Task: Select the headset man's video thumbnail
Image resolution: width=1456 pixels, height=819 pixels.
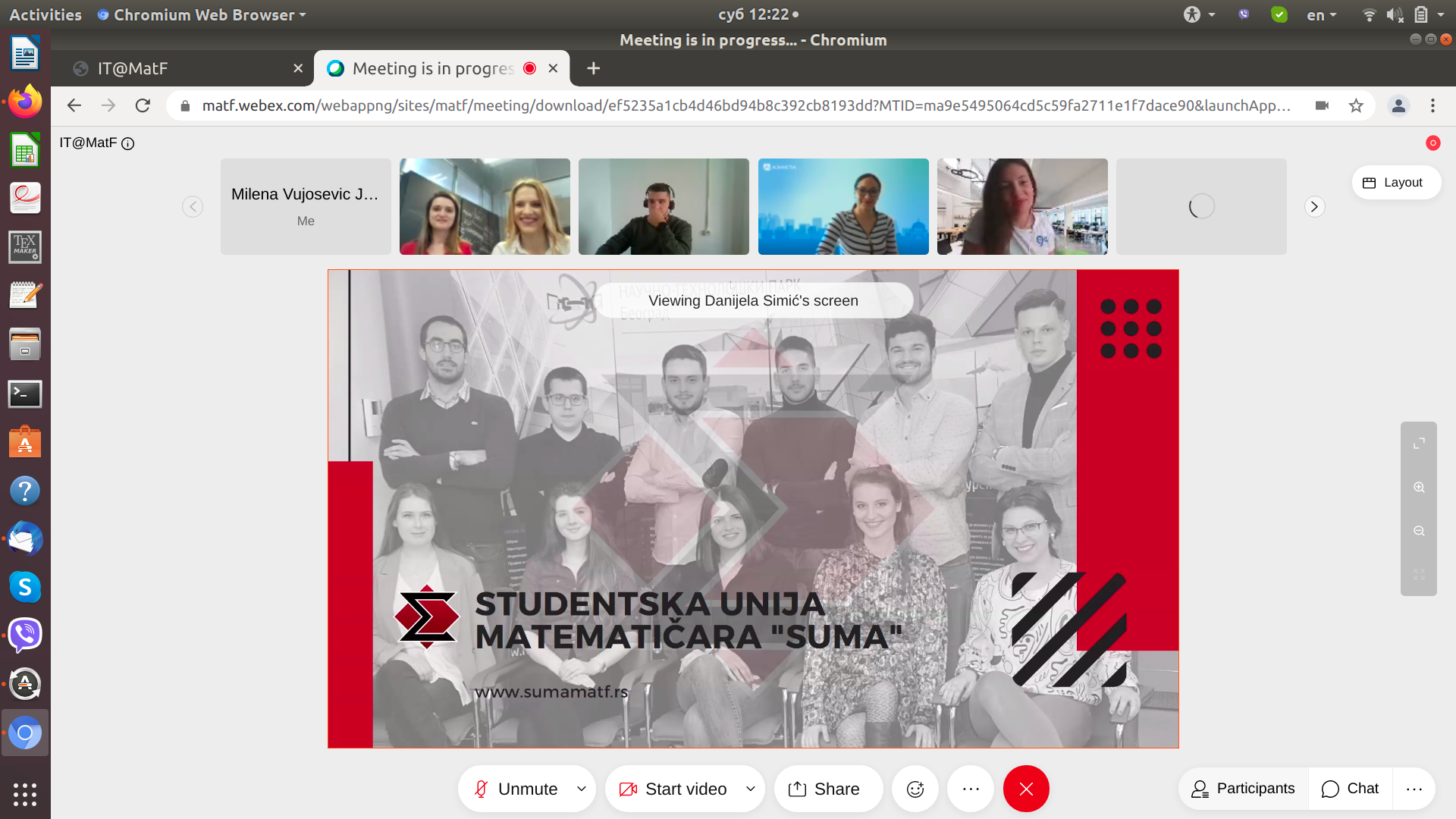Action: (x=664, y=207)
